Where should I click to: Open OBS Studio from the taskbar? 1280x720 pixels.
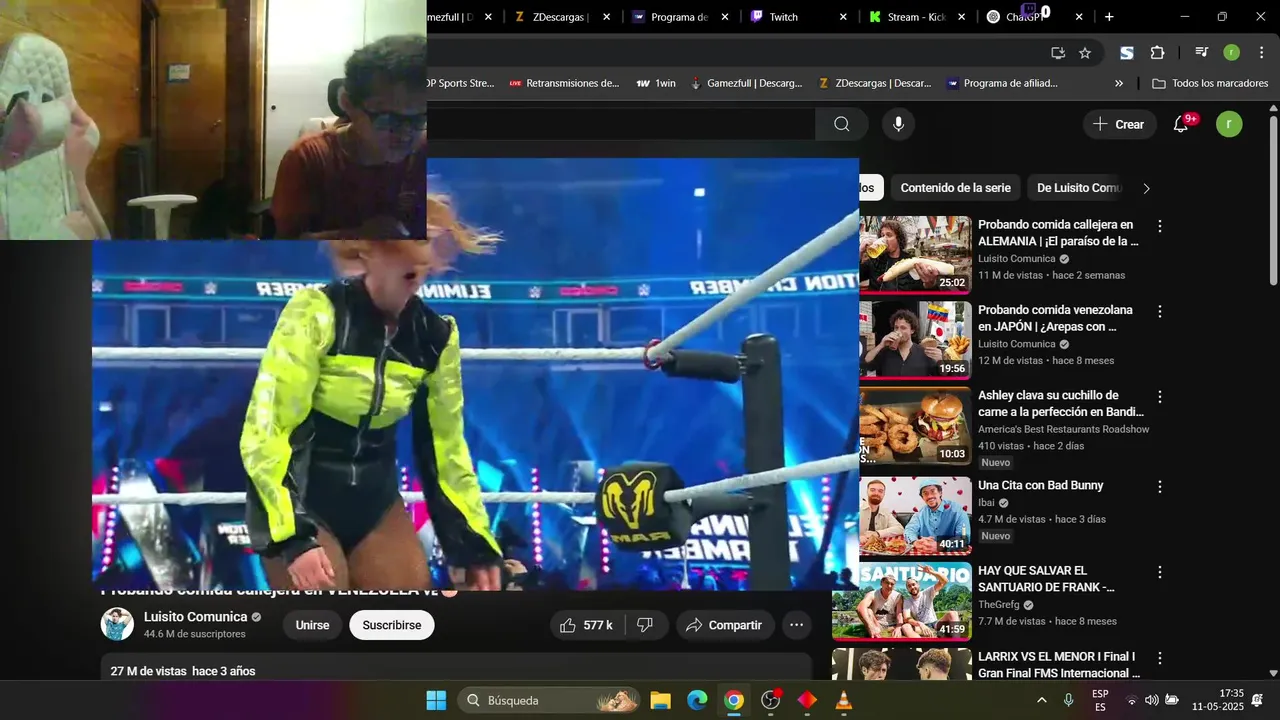(x=771, y=700)
